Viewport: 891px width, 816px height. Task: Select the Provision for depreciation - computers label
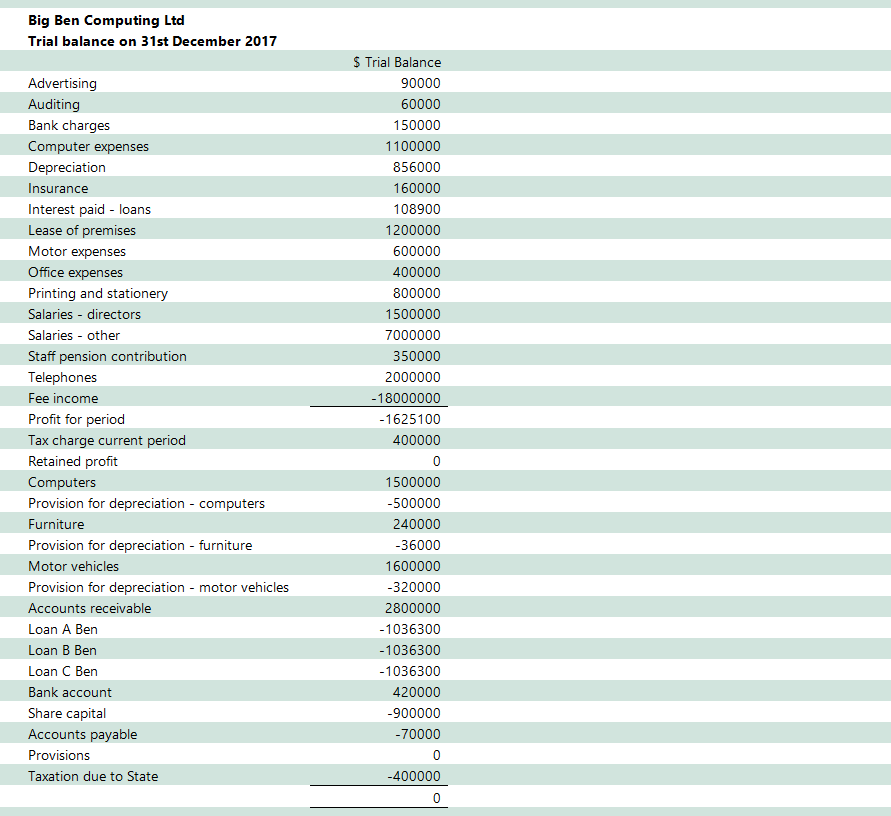click(x=146, y=503)
